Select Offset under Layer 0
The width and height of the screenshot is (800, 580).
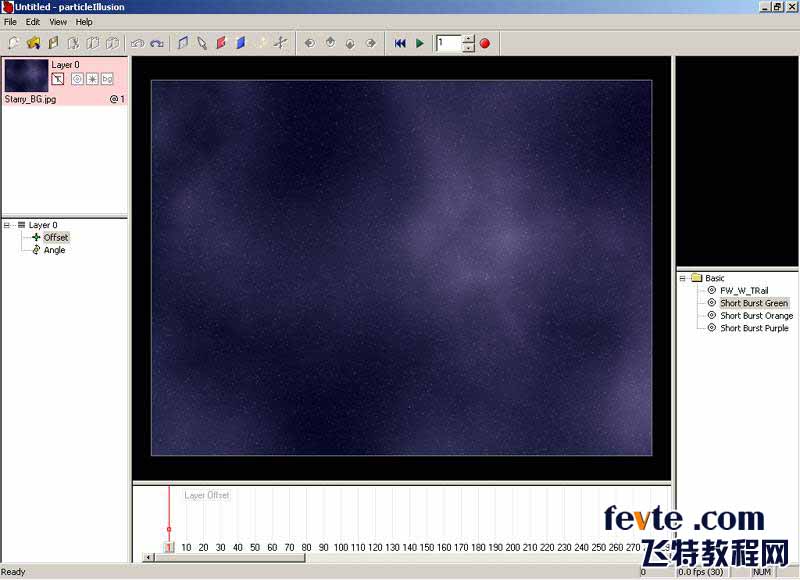53,237
